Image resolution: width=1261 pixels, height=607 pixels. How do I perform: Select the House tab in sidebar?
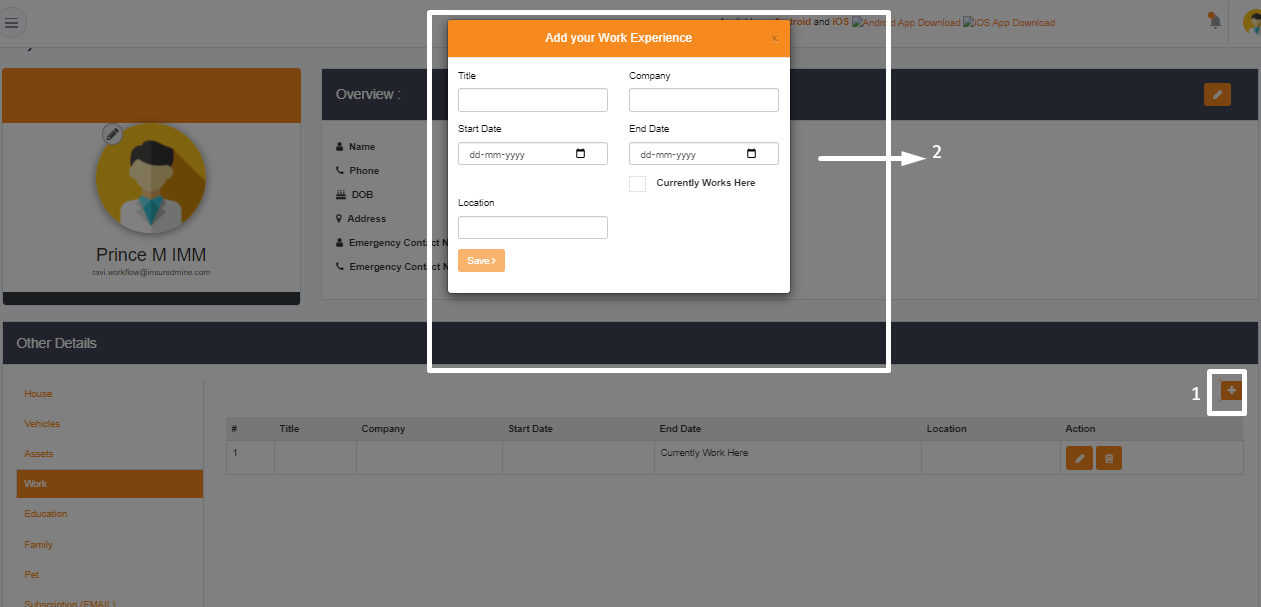tap(38, 394)
